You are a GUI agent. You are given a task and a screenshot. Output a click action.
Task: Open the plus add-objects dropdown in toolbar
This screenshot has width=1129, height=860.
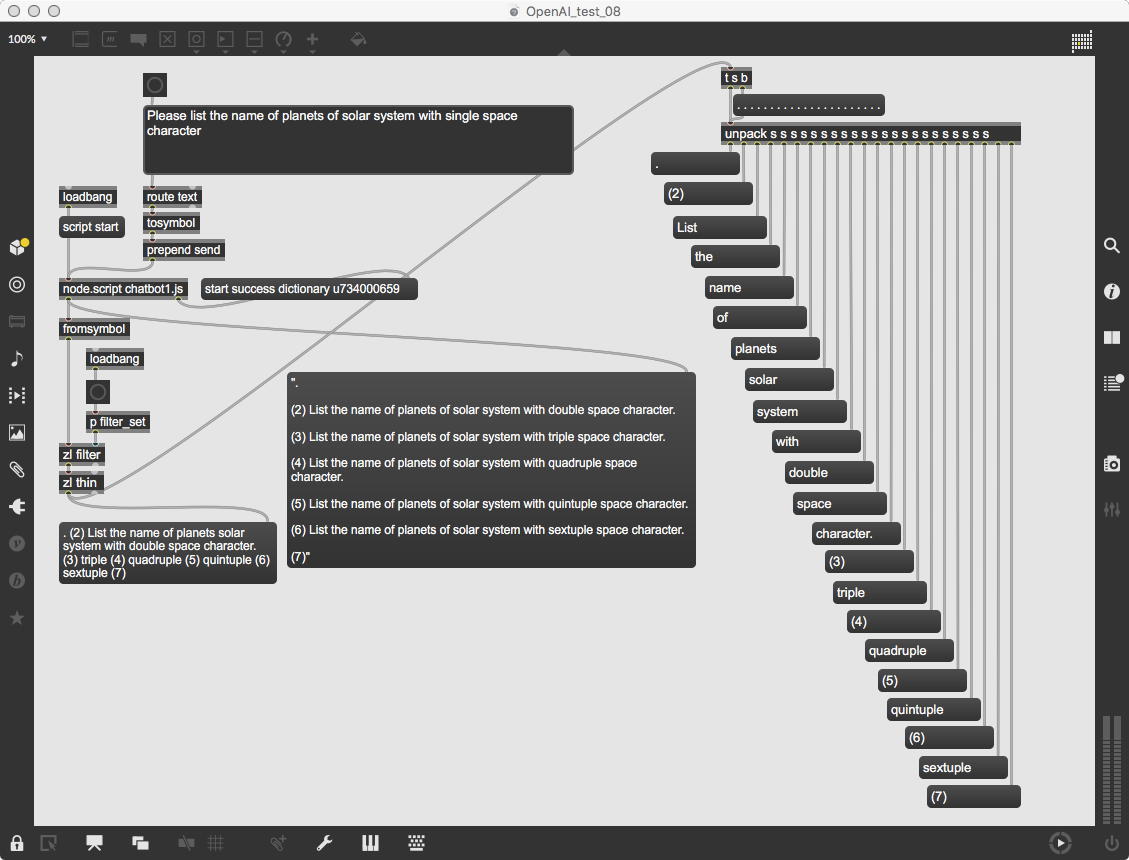(312, 40)
